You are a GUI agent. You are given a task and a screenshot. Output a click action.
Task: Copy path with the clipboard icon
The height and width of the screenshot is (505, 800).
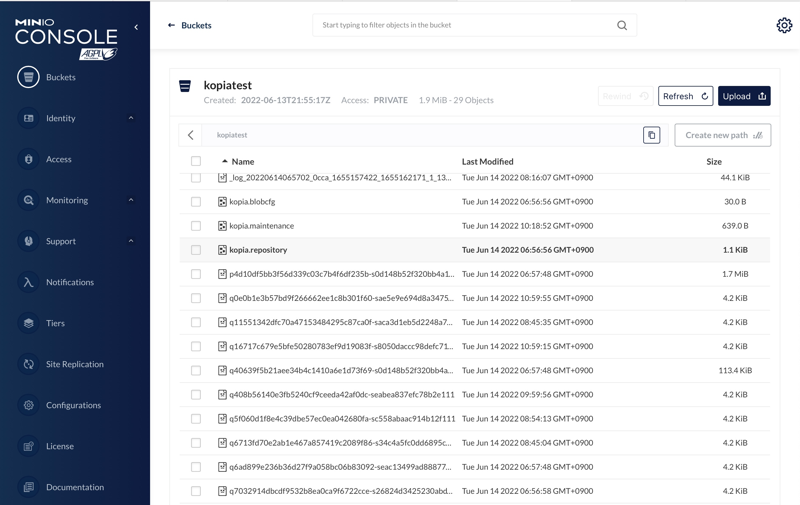pos(652,135)
